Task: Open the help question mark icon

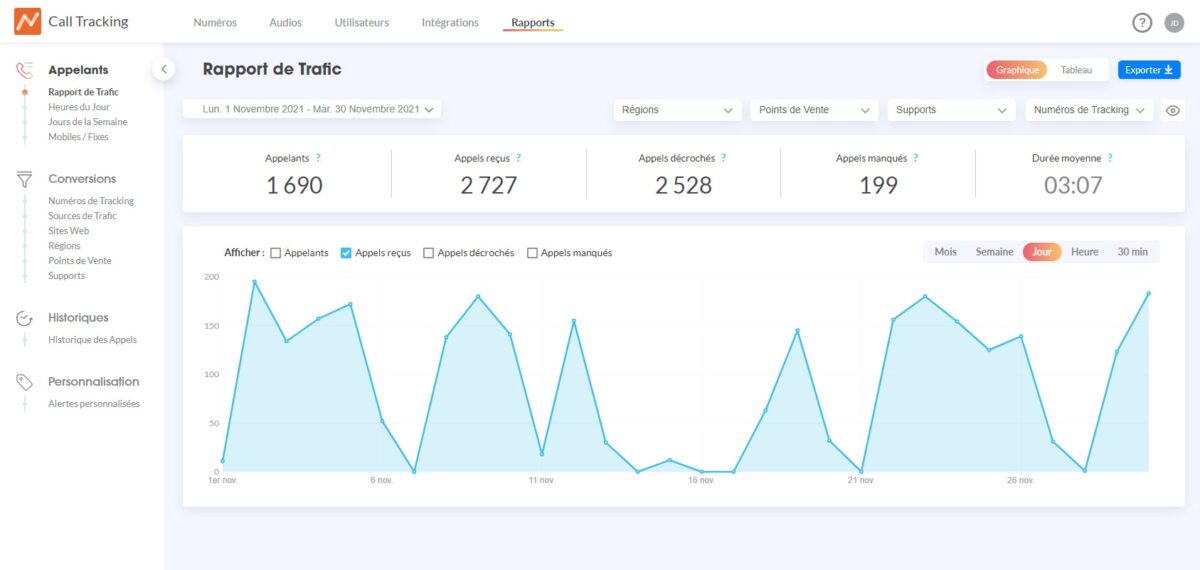Action: (1142, 23)
